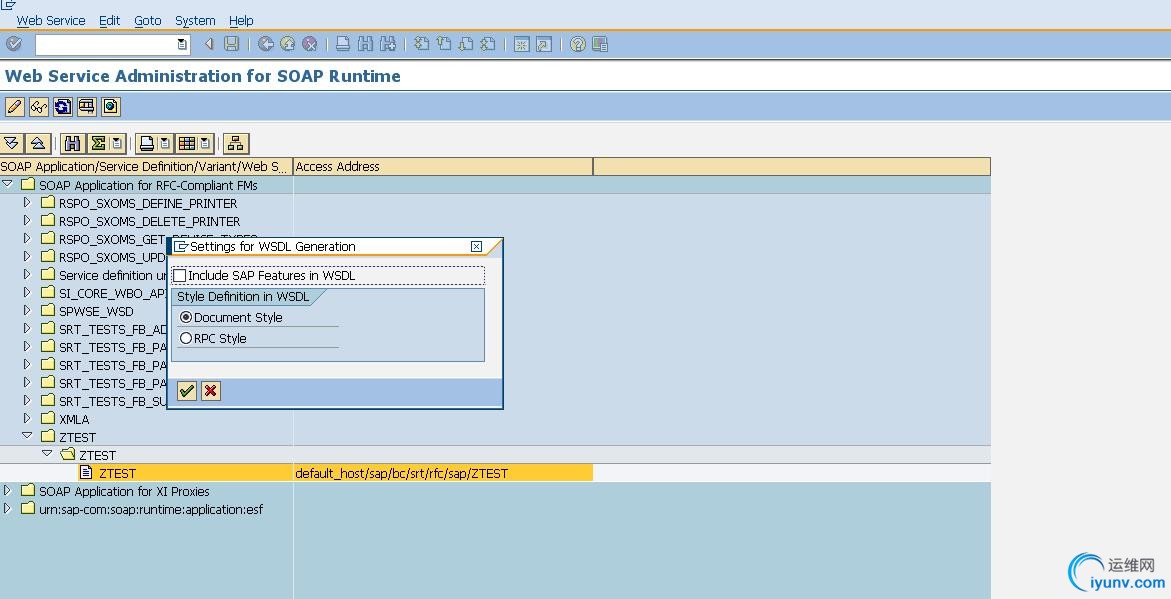Click green checkmark to confirm WSDL settings
The image size is (1171, 599).
click(x=187, y=391)
